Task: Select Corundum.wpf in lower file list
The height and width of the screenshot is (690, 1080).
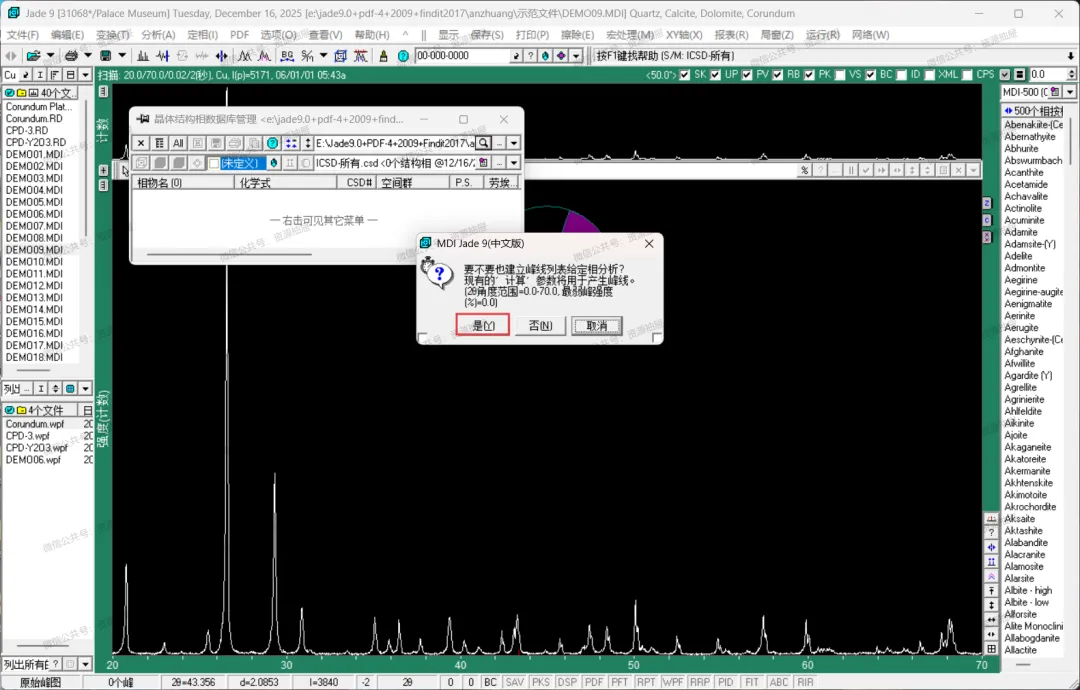Action: point(35,424)
